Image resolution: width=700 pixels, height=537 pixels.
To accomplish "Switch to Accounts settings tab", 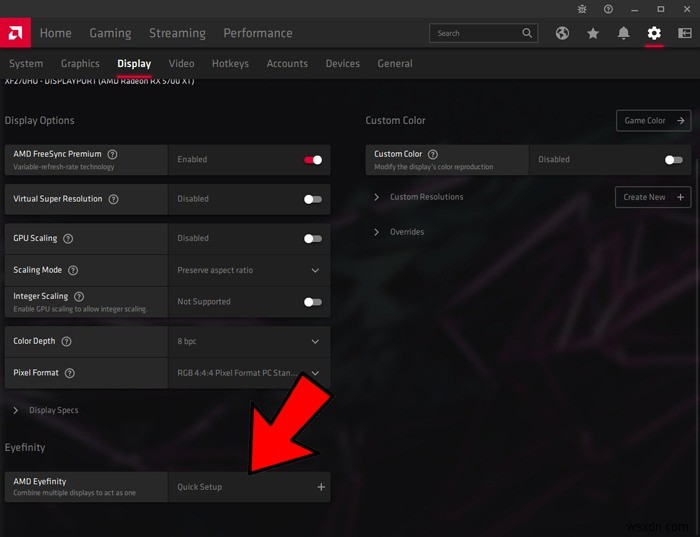I will (287, 64).
